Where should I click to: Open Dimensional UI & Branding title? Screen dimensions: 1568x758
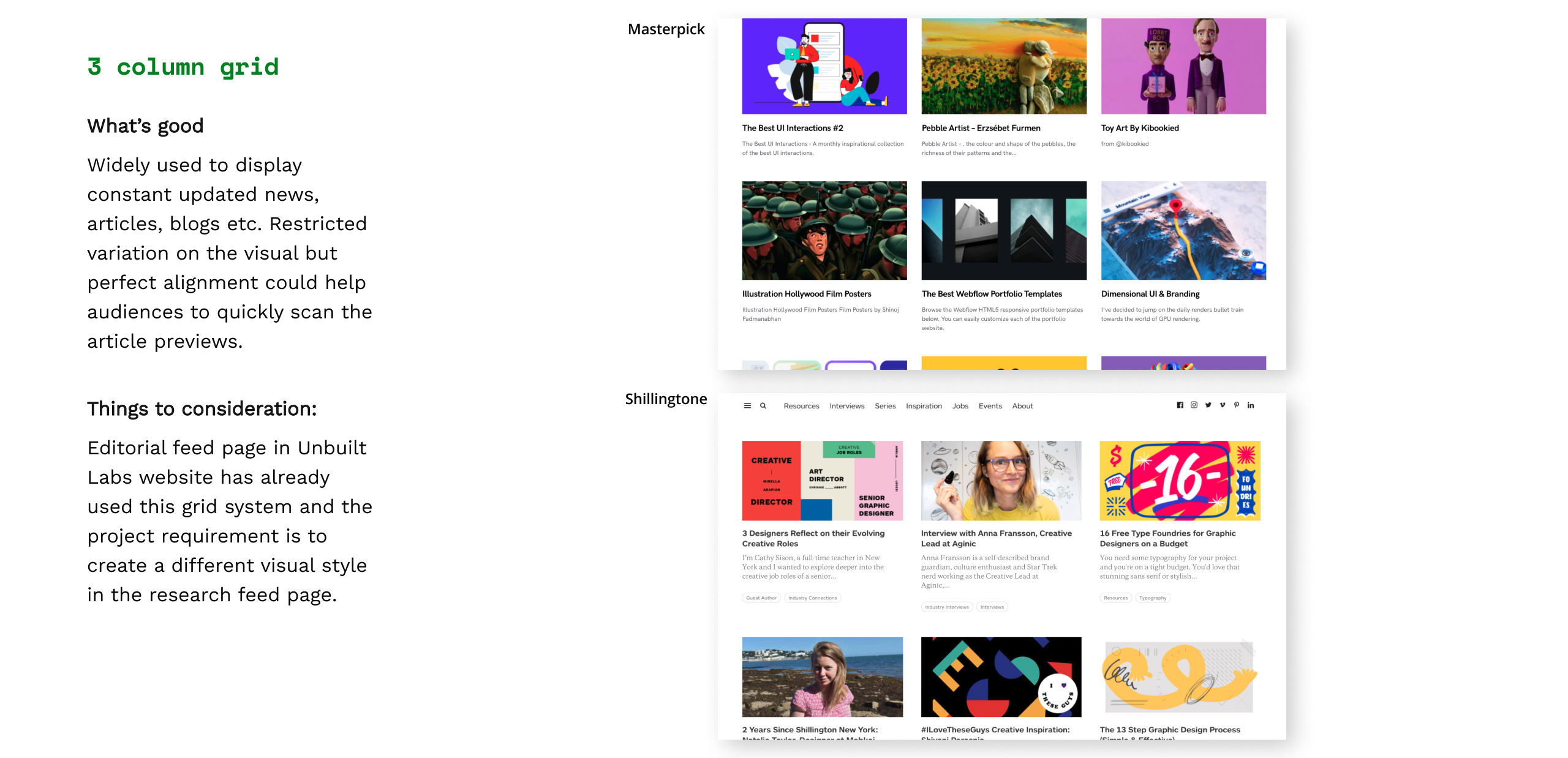point(1150,294)
